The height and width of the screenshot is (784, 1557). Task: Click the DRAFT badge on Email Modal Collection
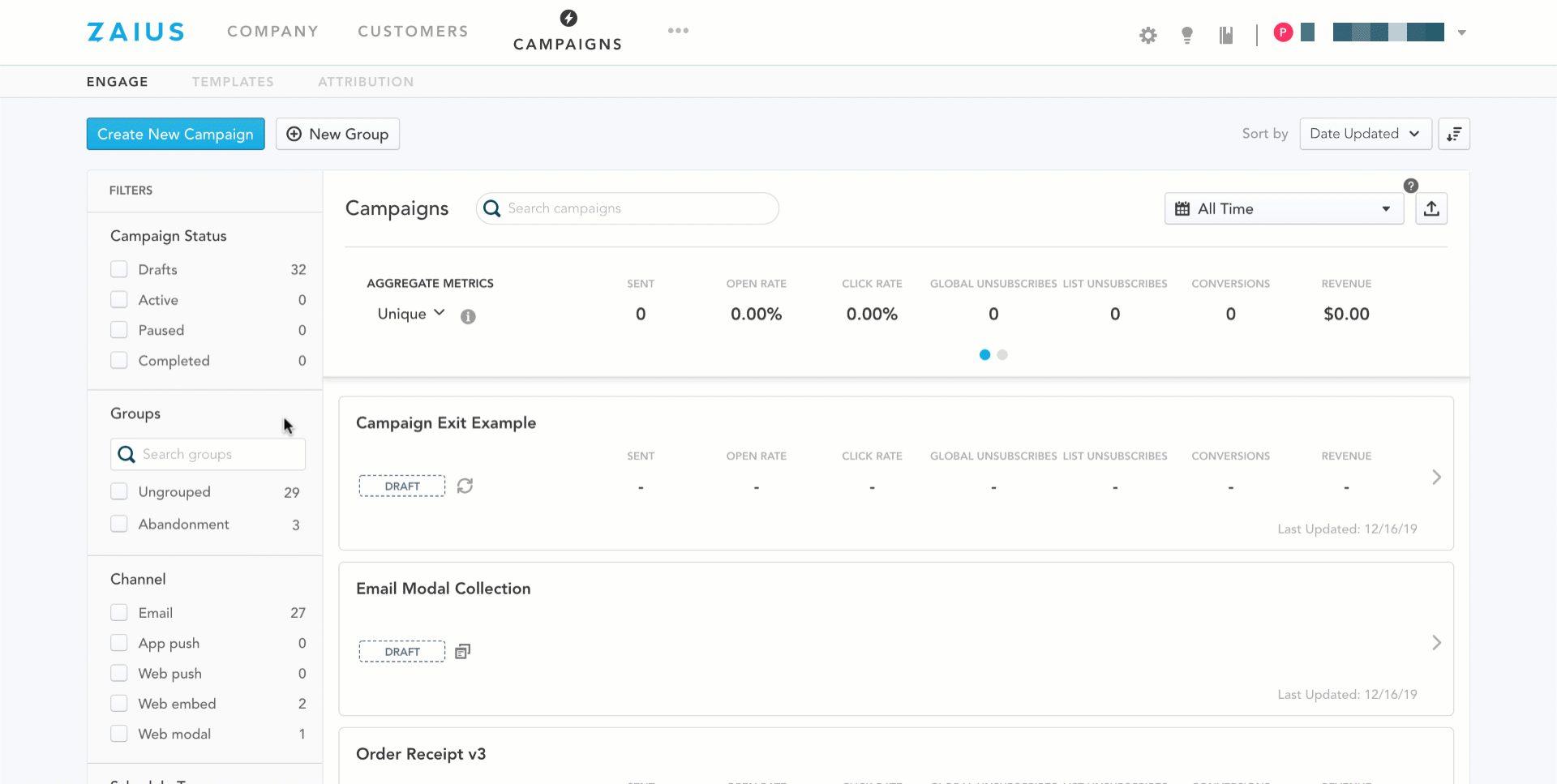tap(402, 651)
